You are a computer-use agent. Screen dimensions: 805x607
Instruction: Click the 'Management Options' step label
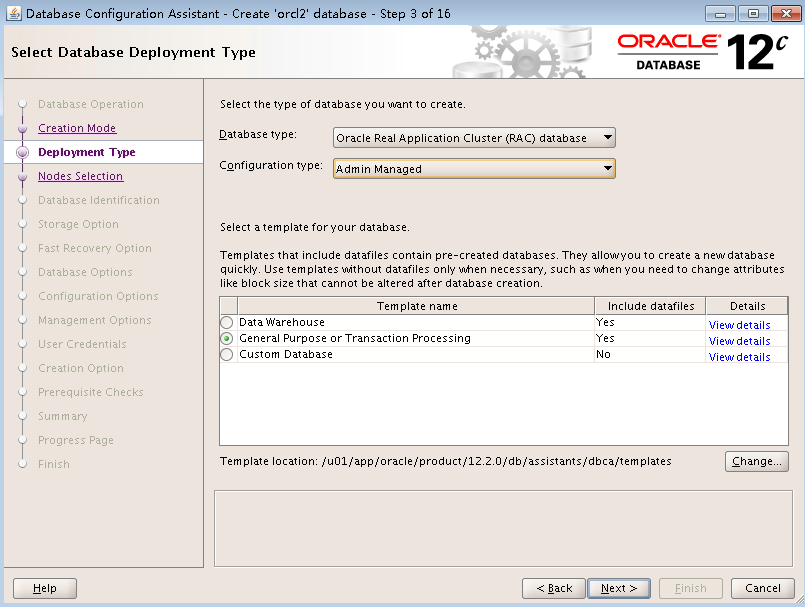pos(95,320)
